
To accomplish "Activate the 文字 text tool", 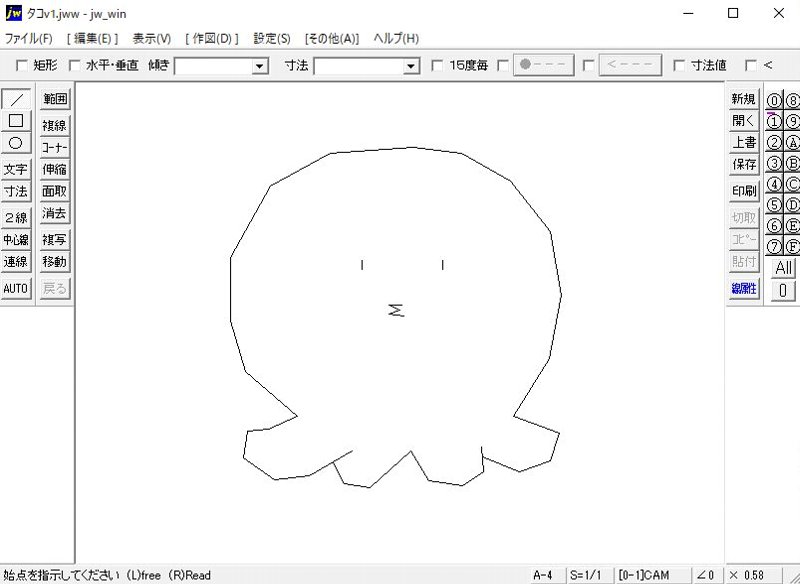I will 16,169.
